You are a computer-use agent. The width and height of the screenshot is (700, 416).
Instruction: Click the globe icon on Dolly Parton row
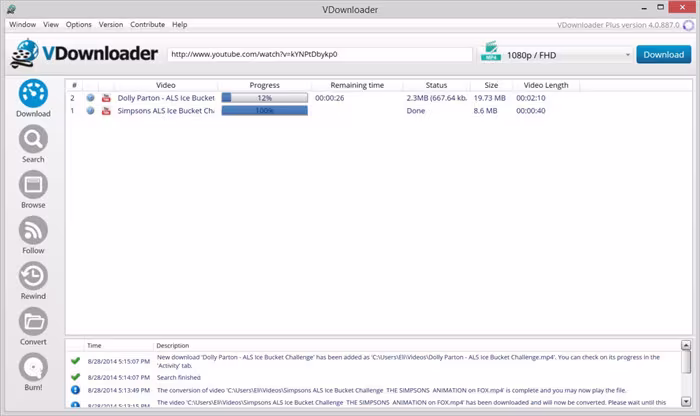coord(90,98)
